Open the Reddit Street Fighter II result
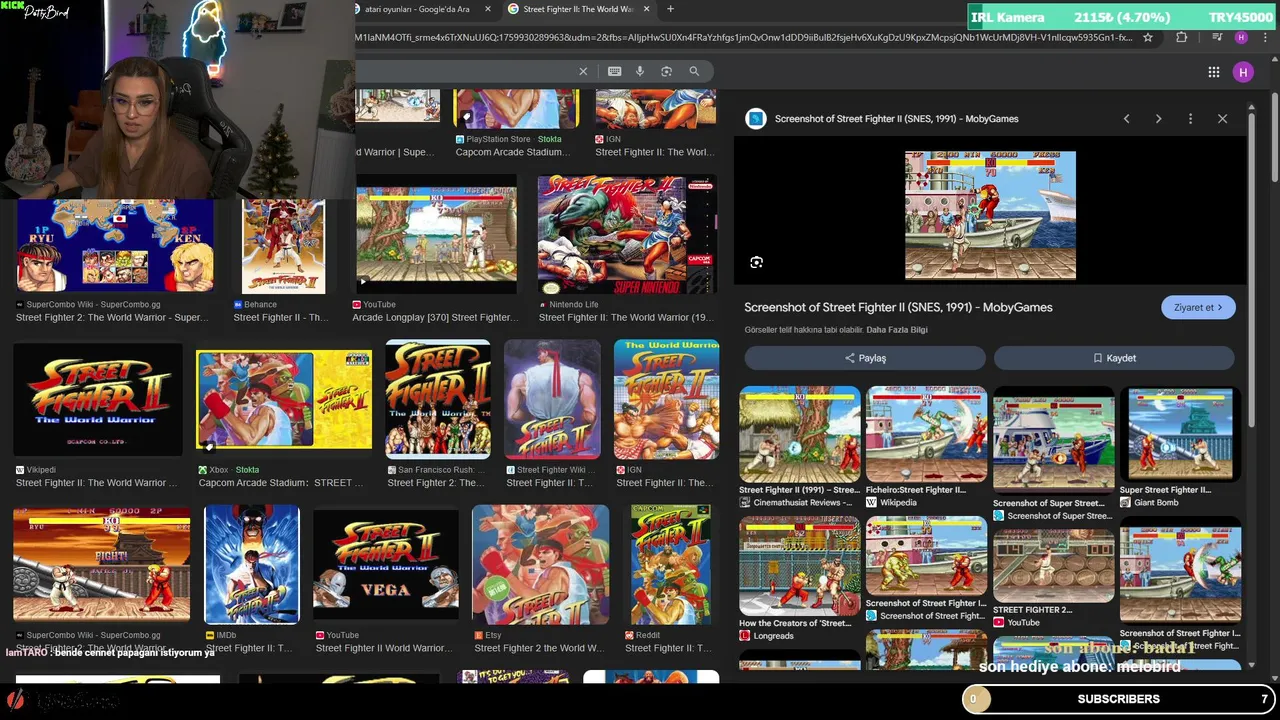 [x=670, y=564]
